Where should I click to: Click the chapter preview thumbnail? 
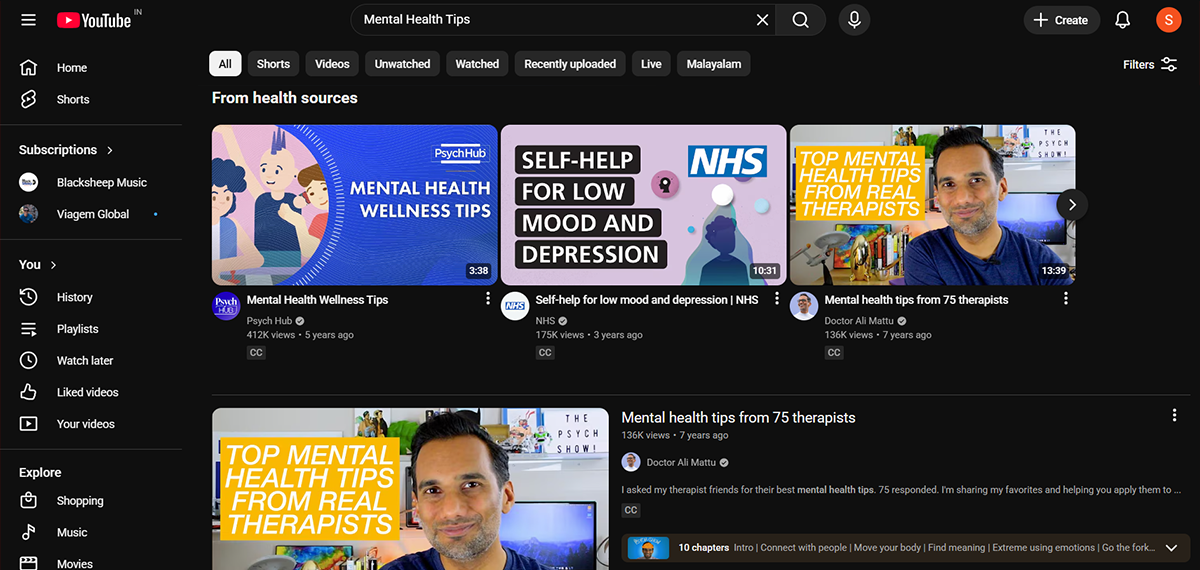[649, 548]
